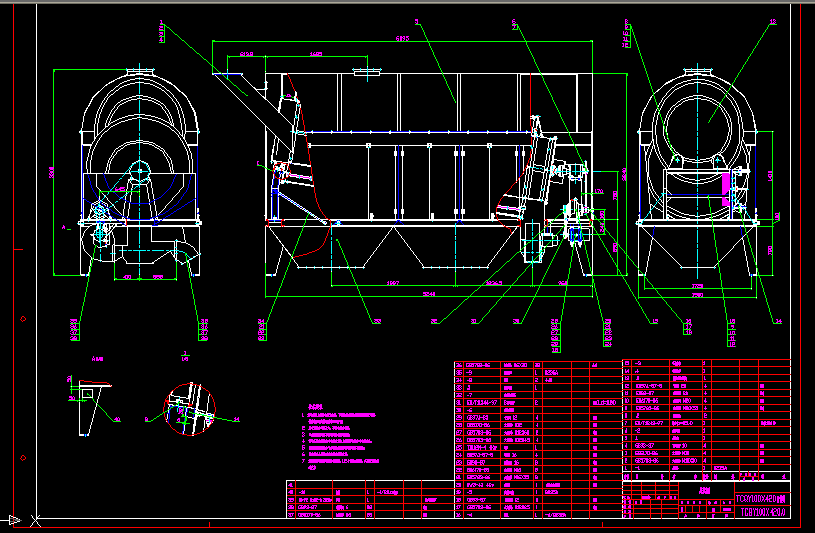Screen dimensions: 815x533
Task: Select part balloon 3 above the main view
Action: click(417, 21)
